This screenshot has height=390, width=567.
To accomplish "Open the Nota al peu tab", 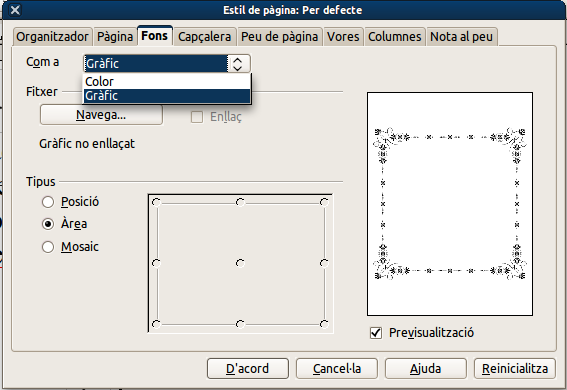I will click(461, 37).
